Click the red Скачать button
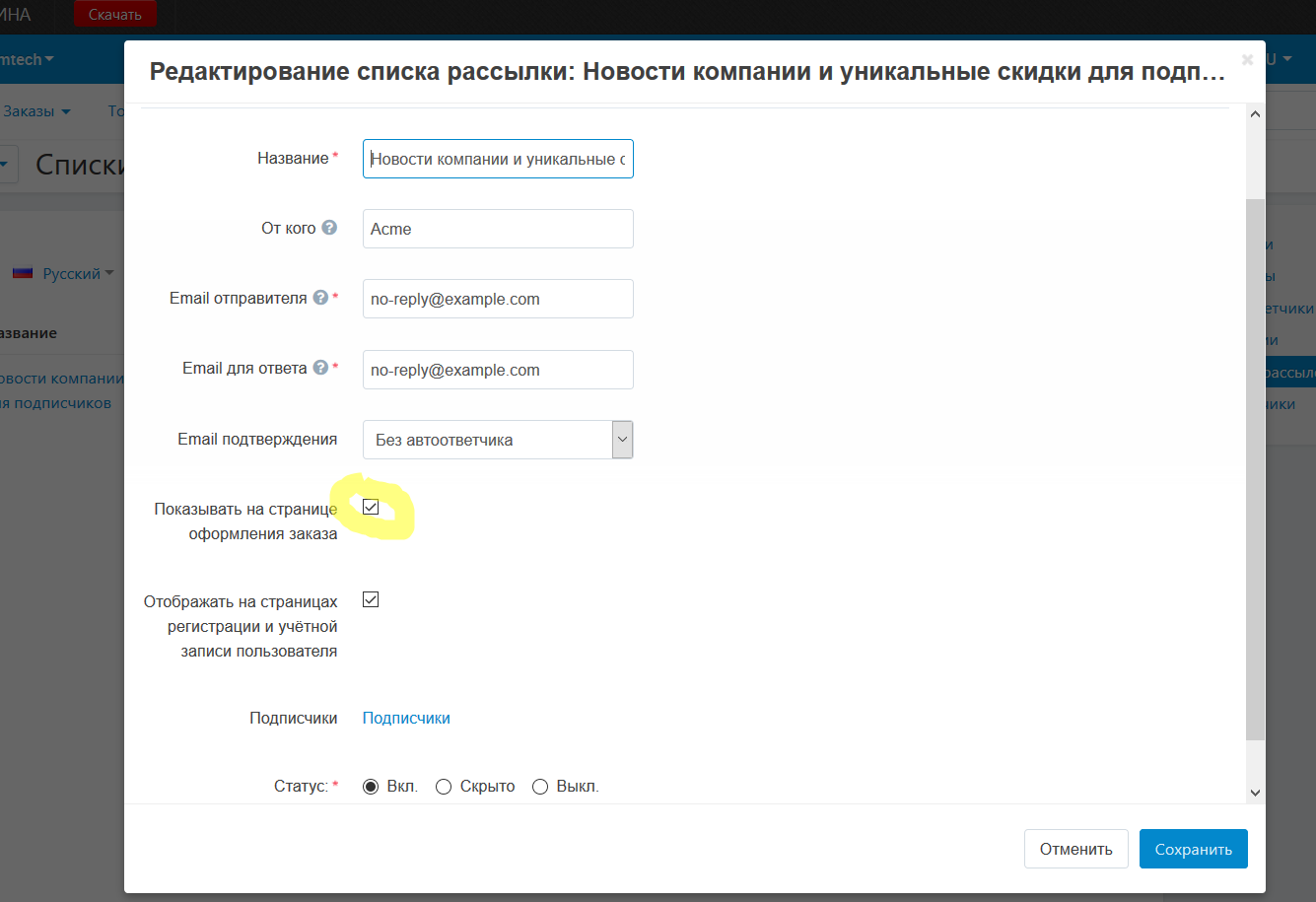Screen dimensions: 1316x902 coord(115,15)
